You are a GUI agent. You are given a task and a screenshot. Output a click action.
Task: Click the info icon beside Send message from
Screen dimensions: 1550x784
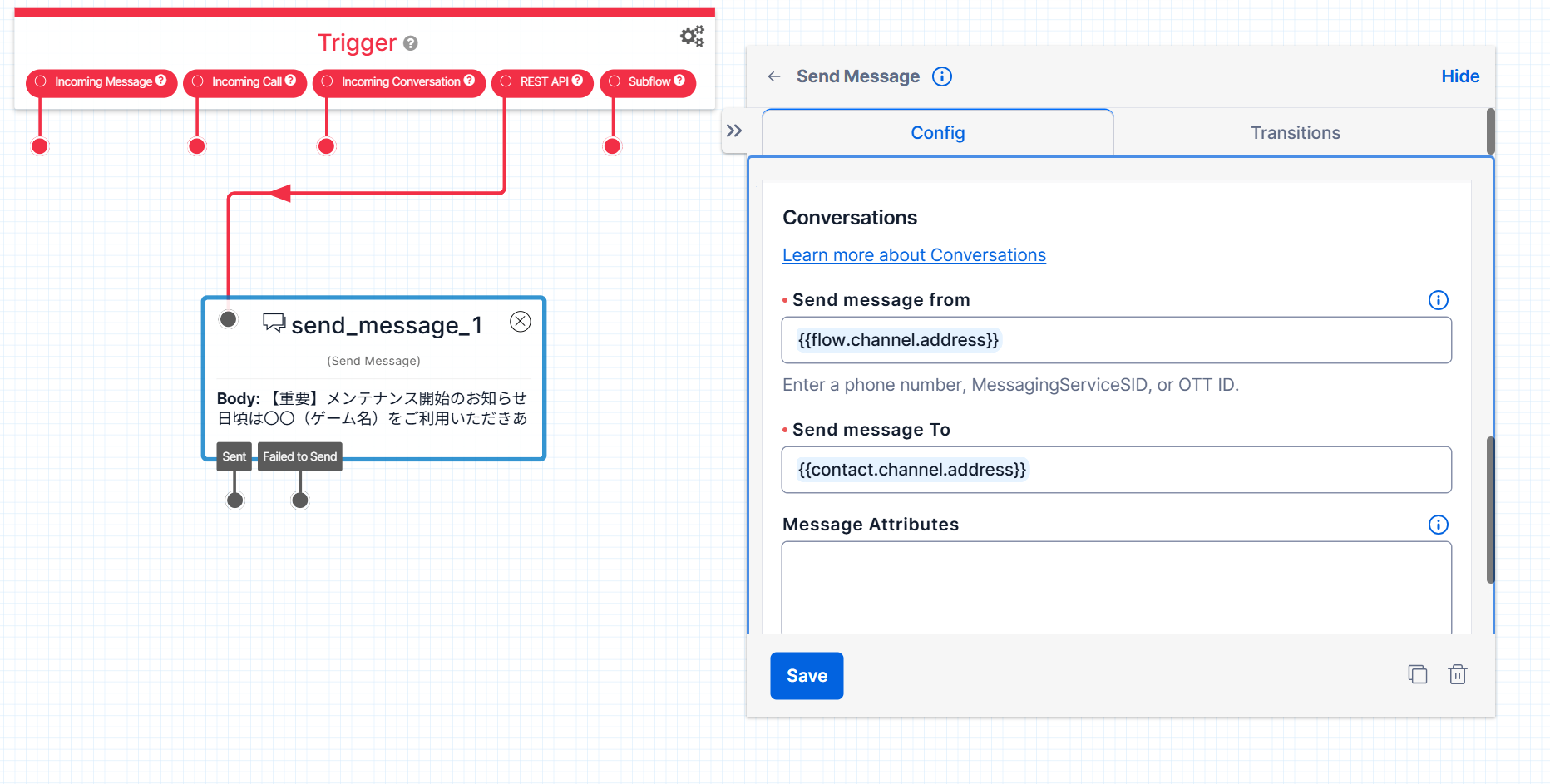(1439, 300)
